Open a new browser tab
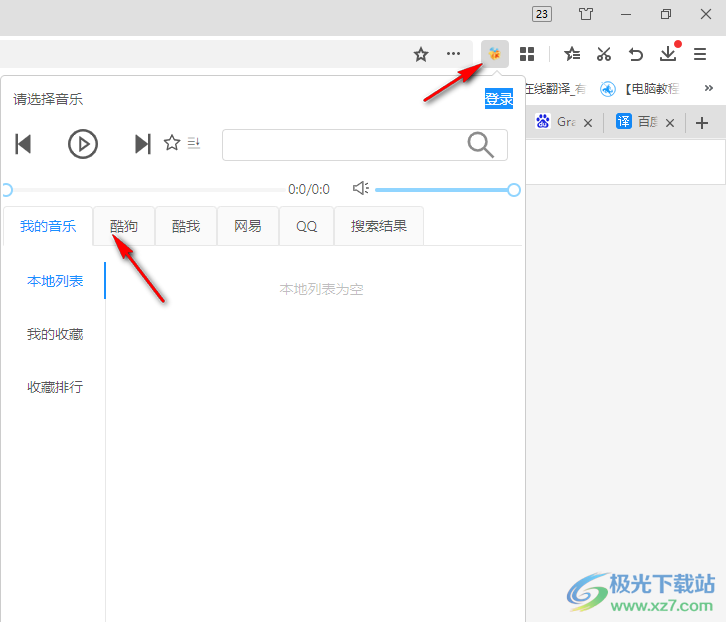The height and width of the screenshot is (622, 726). [x=702, y=123]
